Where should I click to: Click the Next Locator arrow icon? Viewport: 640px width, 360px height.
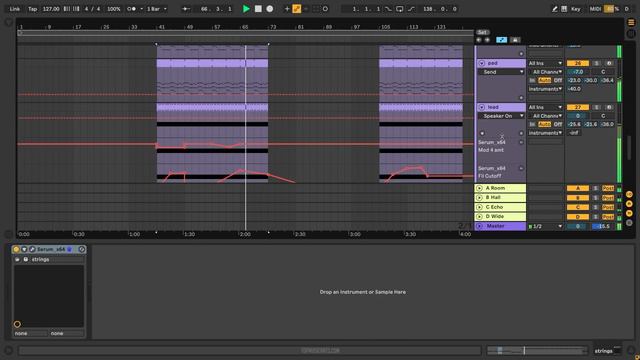(x=487, y=40)
